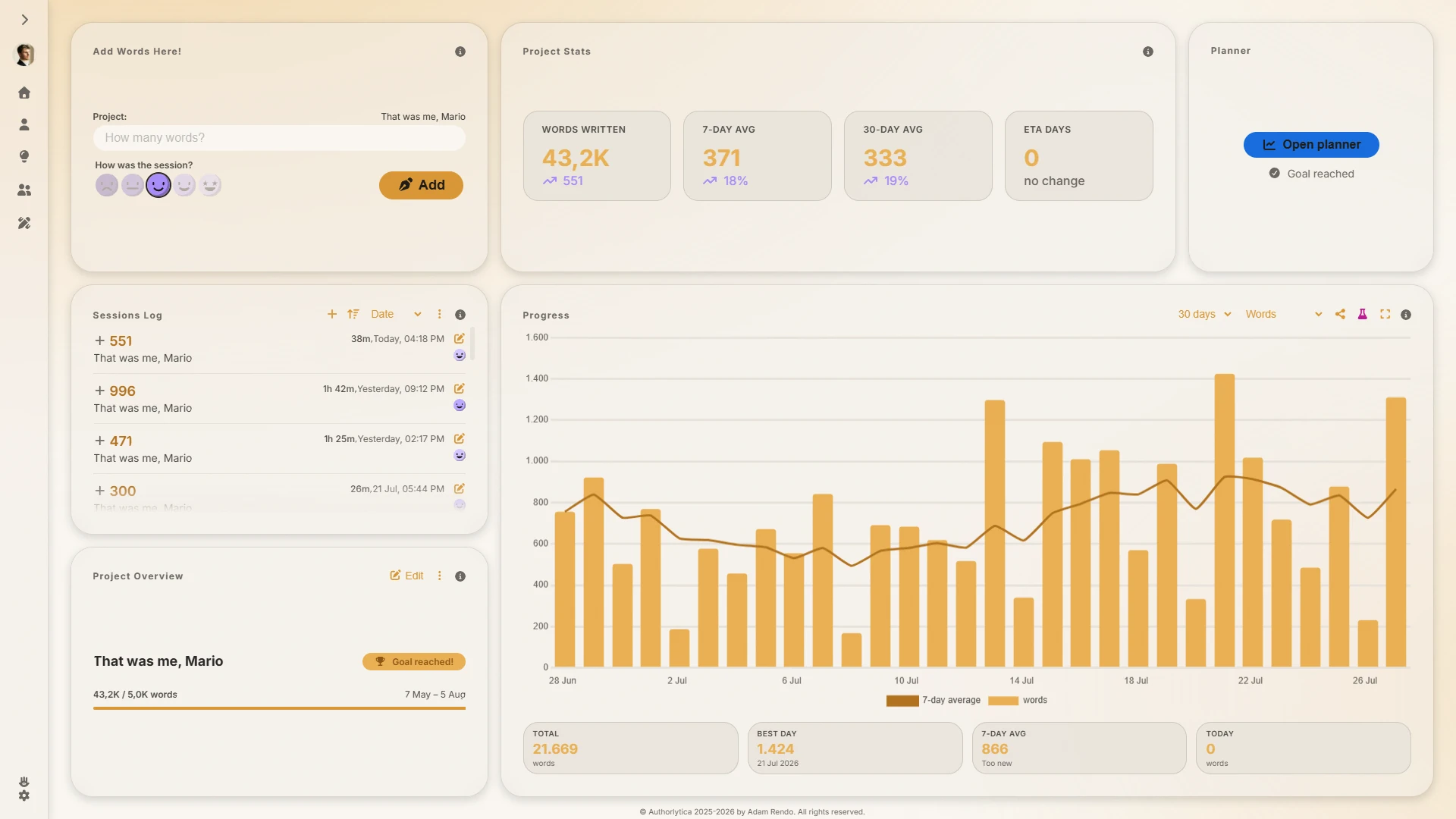The height and width of the screenshot is (819, 1456).
Task: Select the neutral mood face
Action: tap(133, 185)
